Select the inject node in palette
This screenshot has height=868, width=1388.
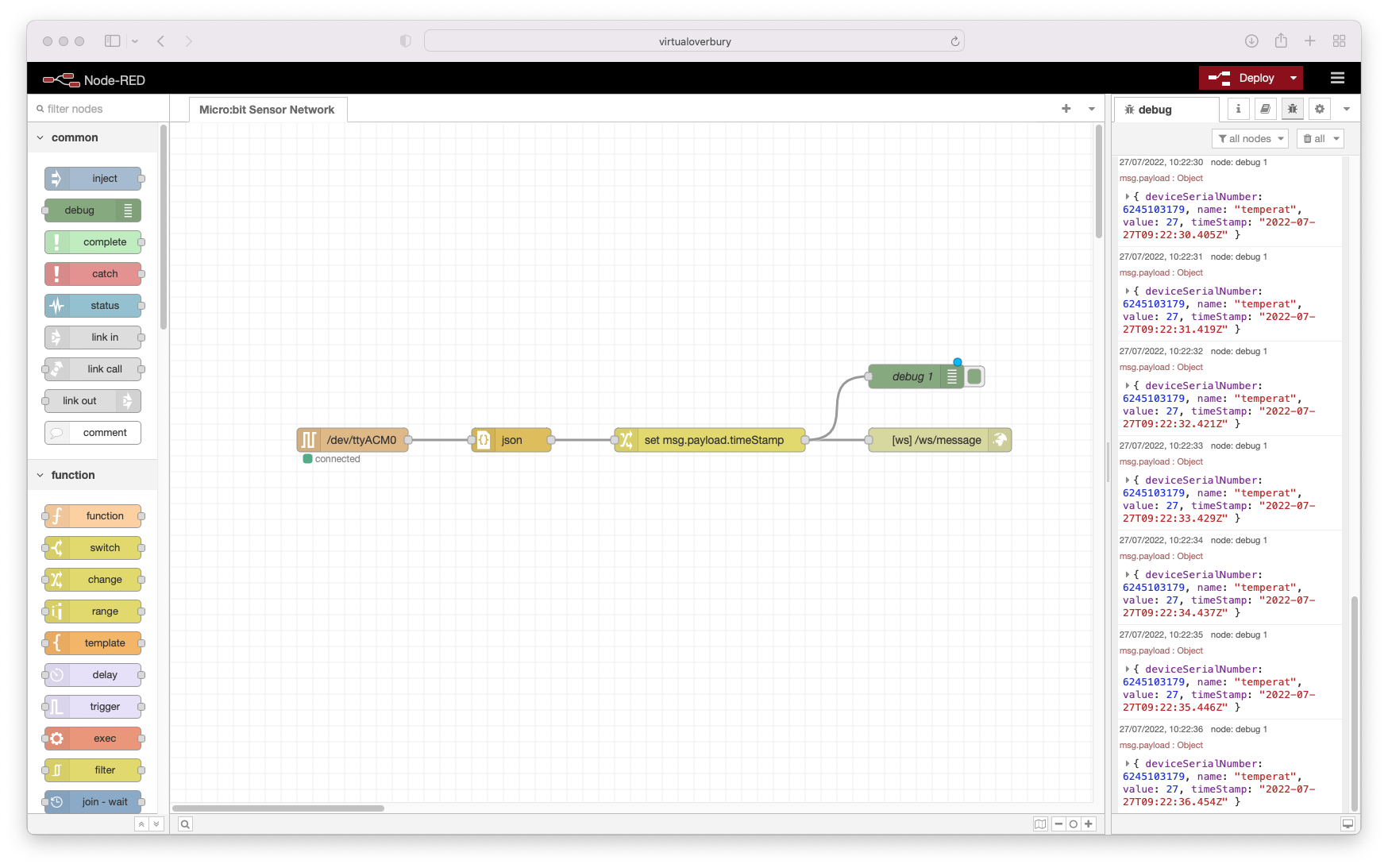tap(93, 179)
